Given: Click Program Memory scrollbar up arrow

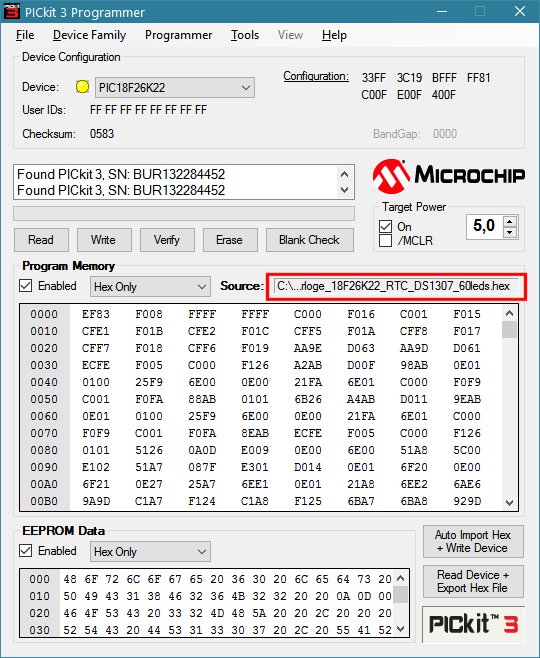Looking at the screenshot, I should 509,313.
